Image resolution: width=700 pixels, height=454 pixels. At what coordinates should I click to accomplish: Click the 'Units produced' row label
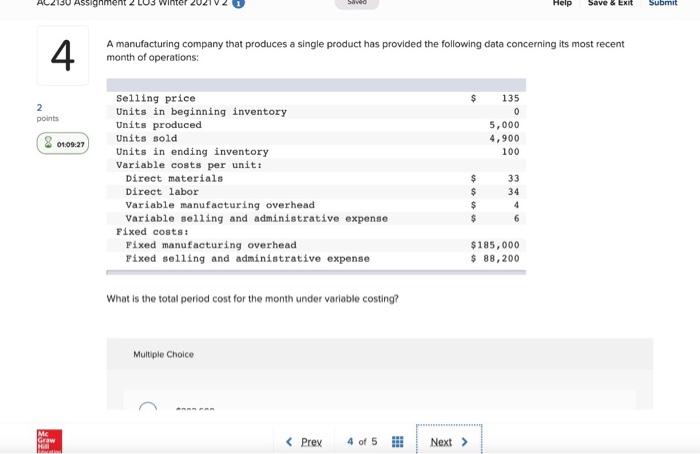point(159,125)
